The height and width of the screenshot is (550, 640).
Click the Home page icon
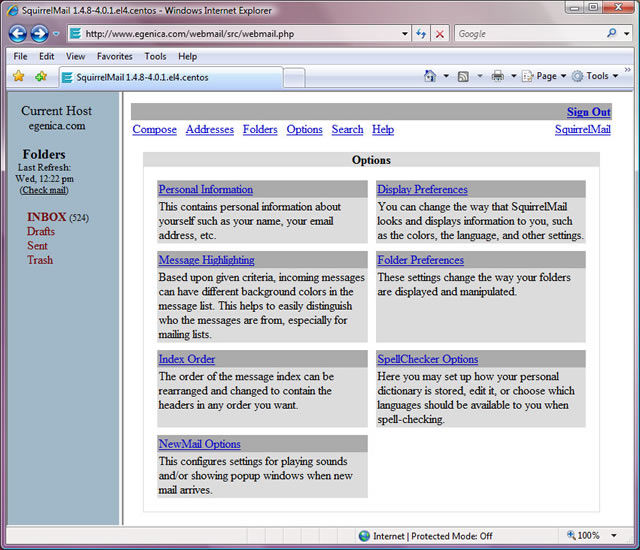[x=430, y=76]
